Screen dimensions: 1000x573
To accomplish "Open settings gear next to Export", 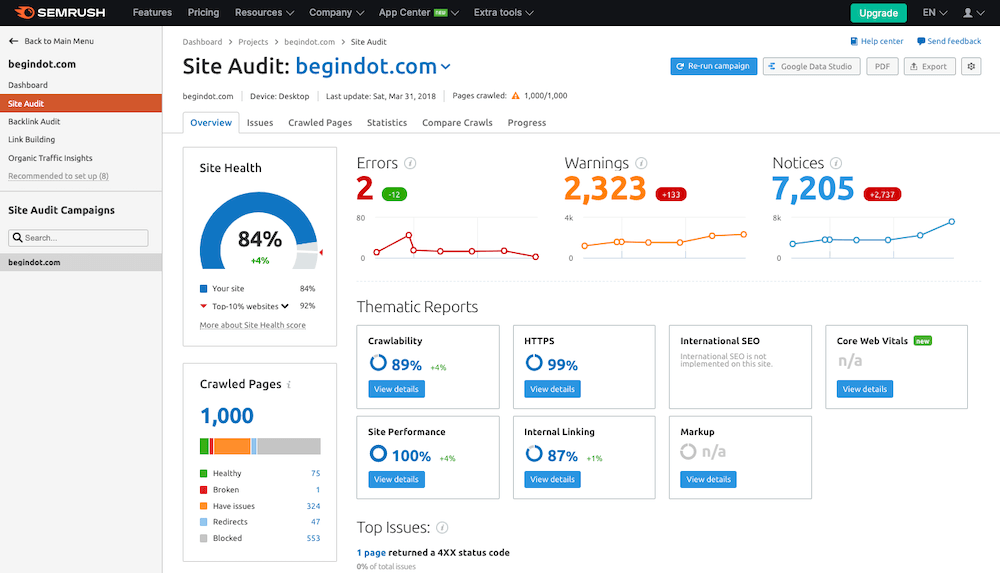I will pyautogui.click(x=971, y=66).
